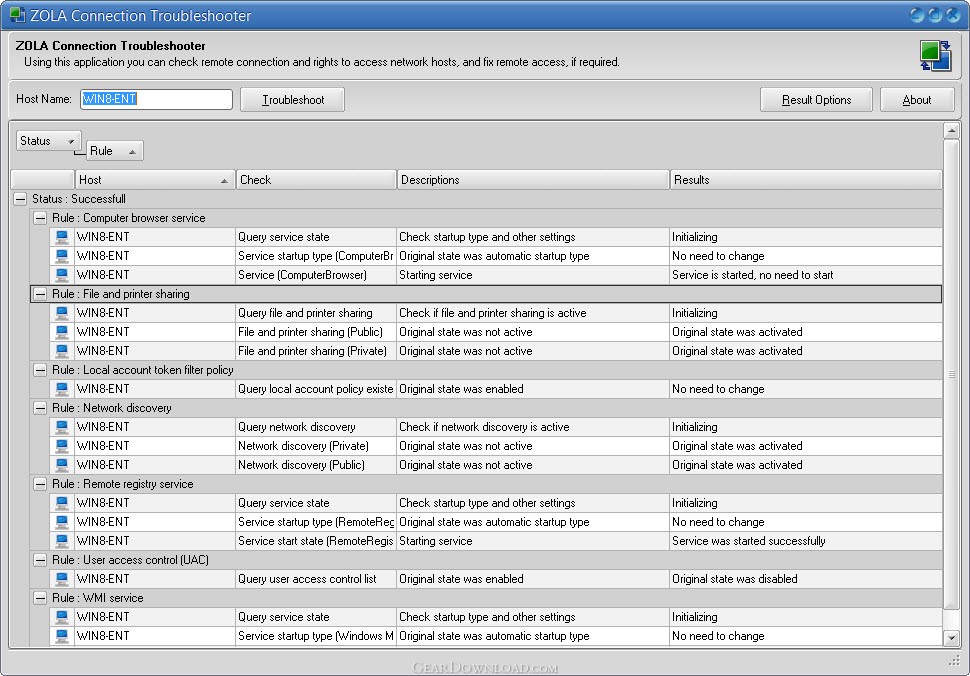Click the vertical scrollbar thumb

[951, 374]
